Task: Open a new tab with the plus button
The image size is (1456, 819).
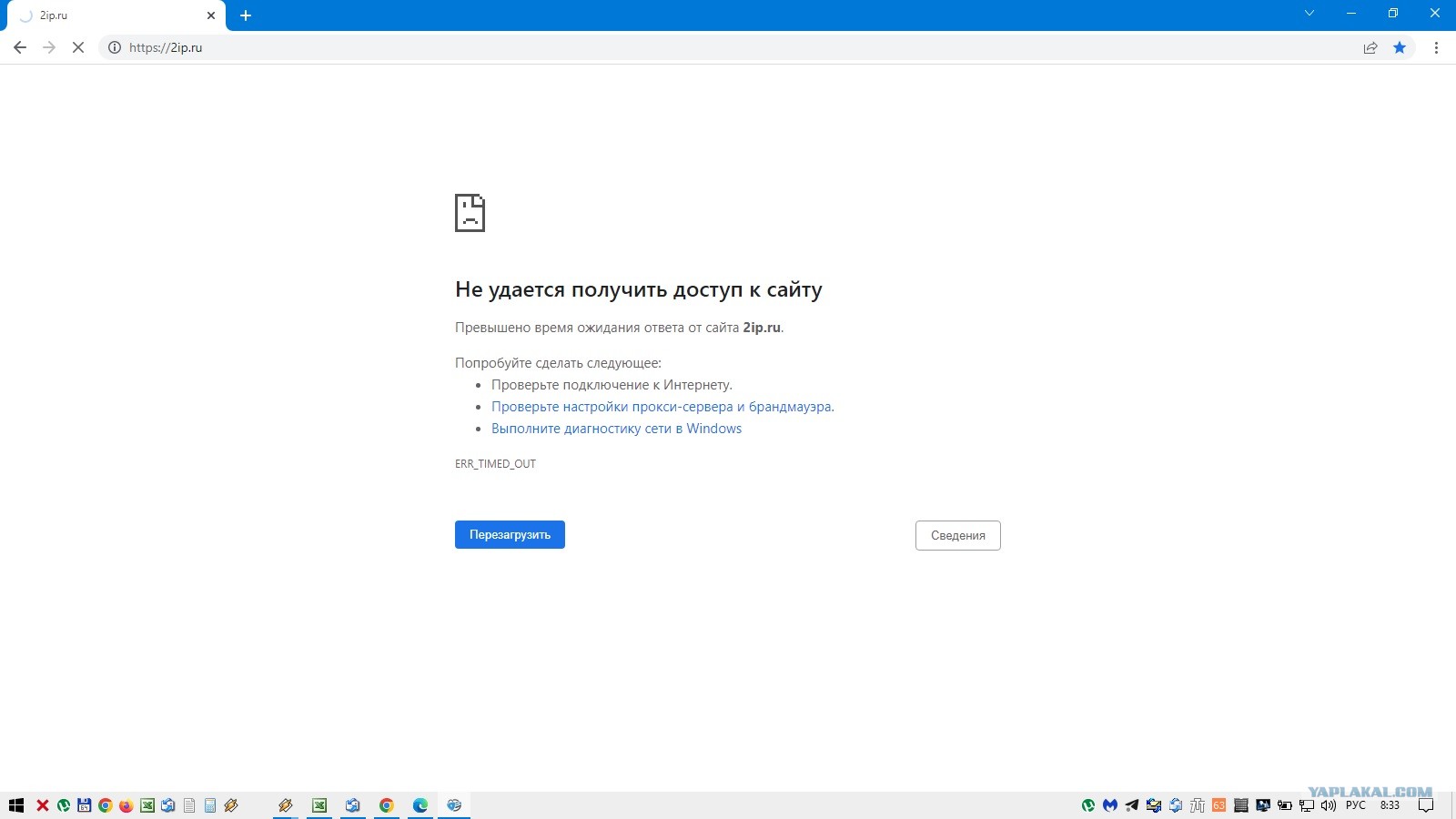Action: click(x=246, y=15)
